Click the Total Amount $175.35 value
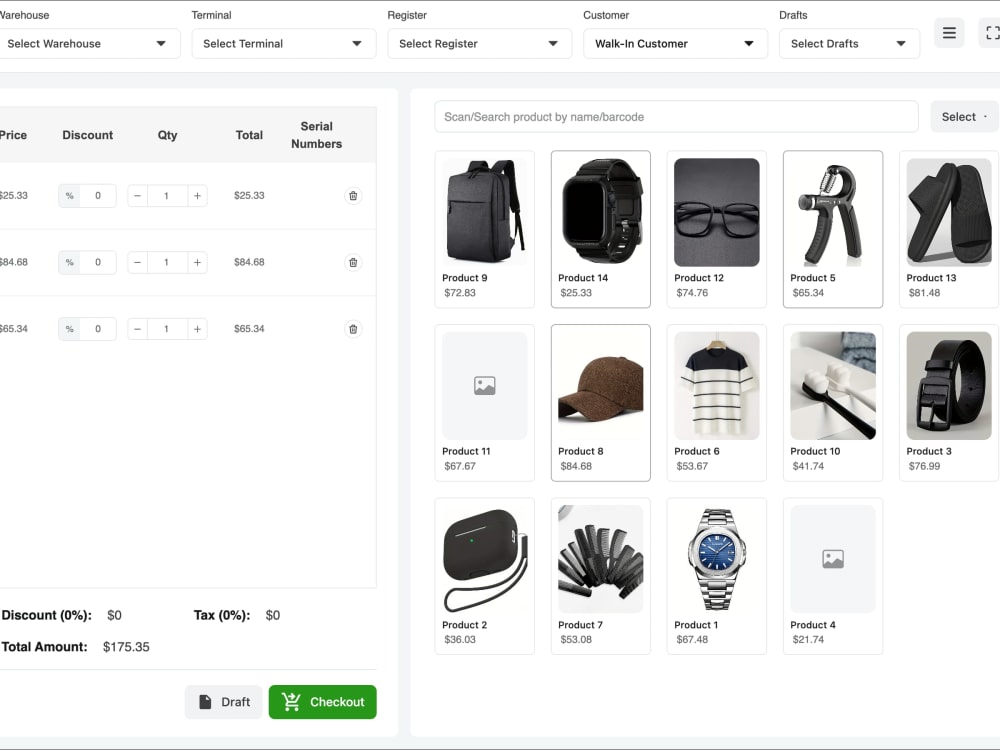This screenshot has width=1000, height=750. [x=126, y=647]
